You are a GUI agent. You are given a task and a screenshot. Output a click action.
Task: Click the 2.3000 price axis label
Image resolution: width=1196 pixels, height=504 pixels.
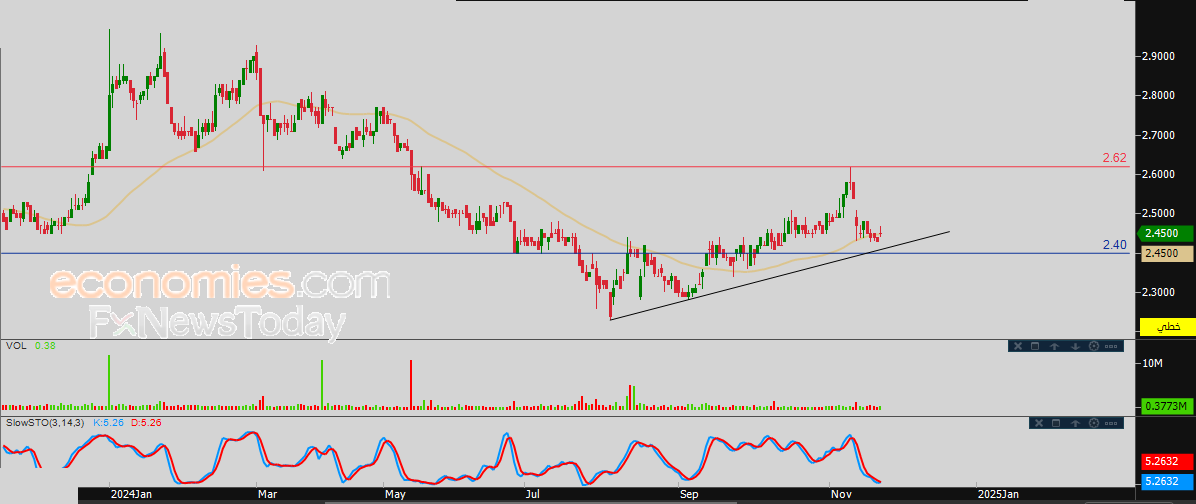1158,292
